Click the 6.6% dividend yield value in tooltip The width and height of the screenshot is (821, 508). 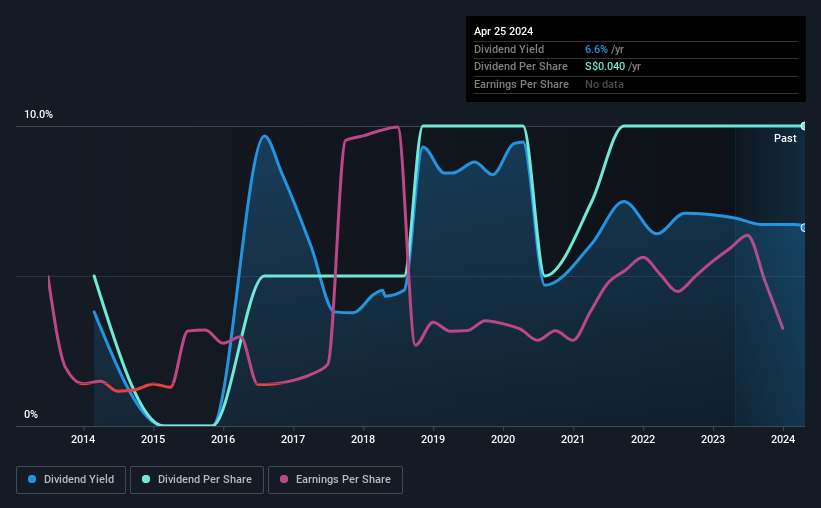596,49
